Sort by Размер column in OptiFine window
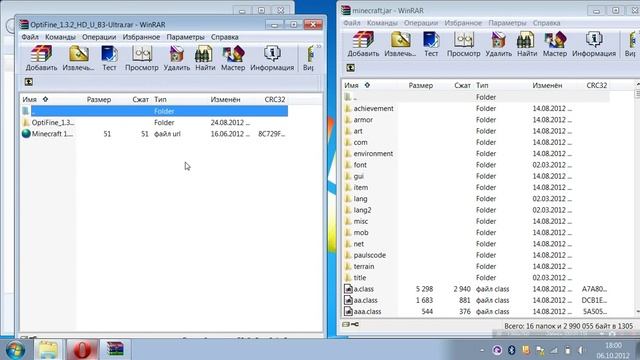The width and height of the screenshot is (640, 360). point(99,100)
